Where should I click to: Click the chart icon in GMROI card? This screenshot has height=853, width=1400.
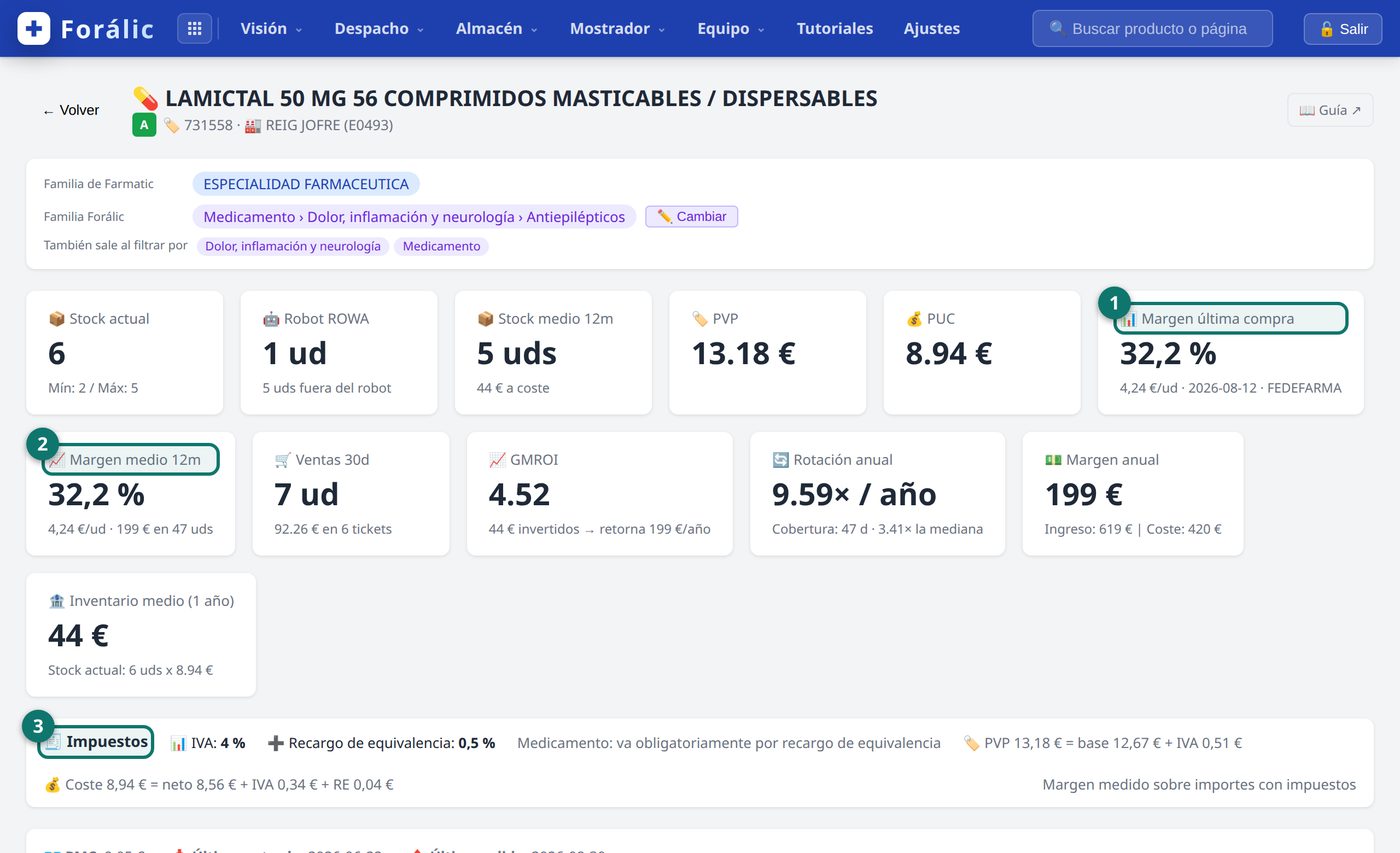point(497,460)
